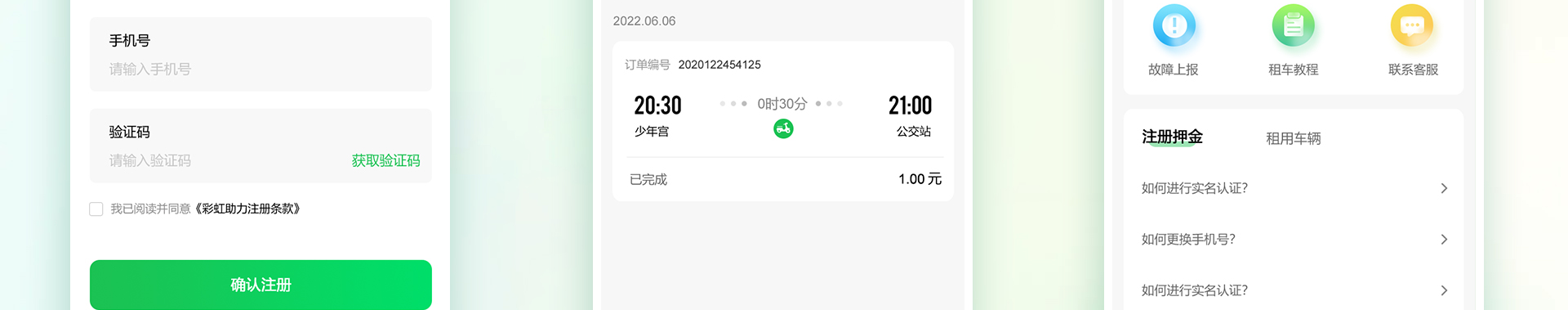Click the 已完成 order status row
Screen dimensions: 1568x310
783,179
